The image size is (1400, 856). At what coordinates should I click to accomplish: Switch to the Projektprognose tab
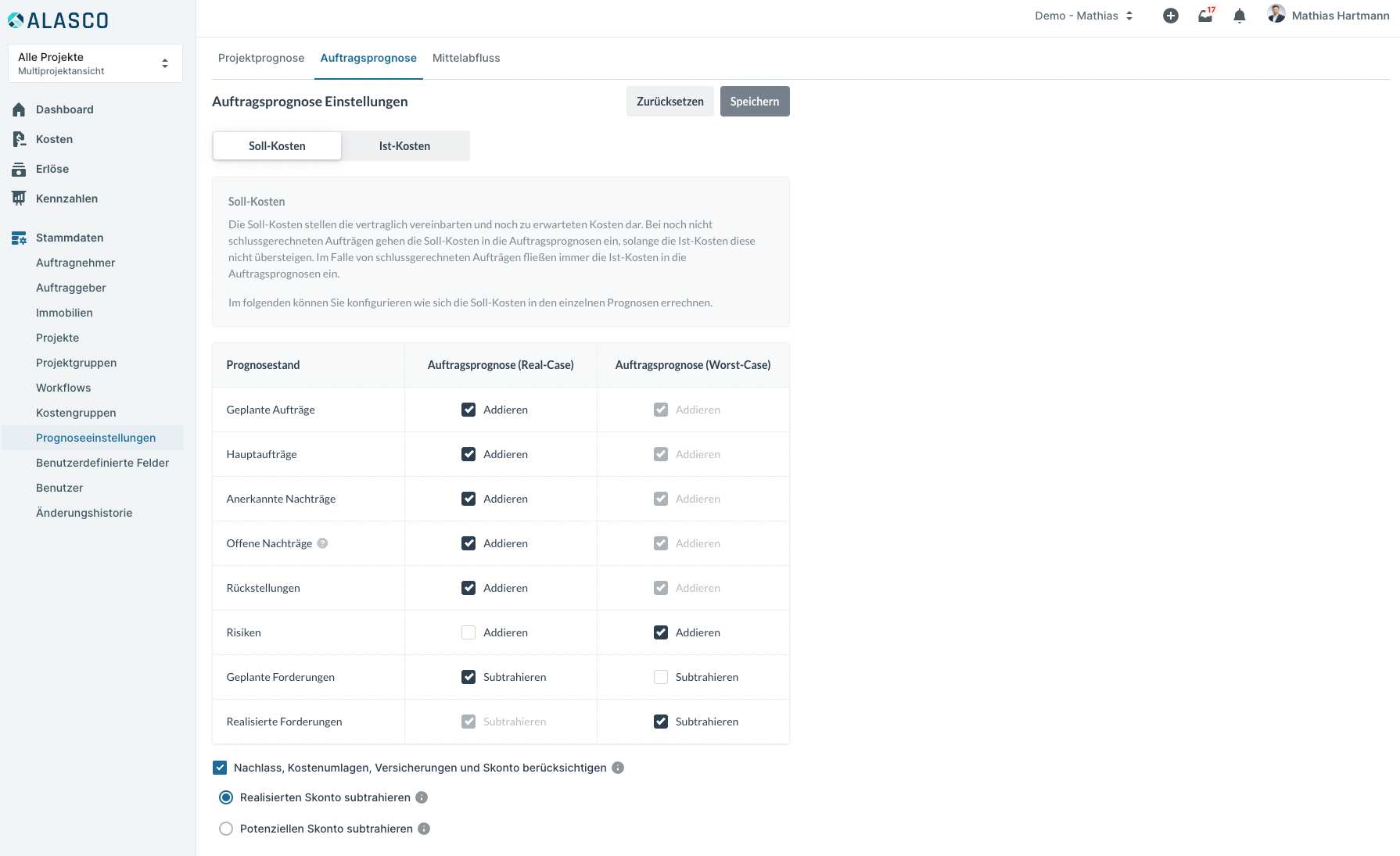[x=261, y=58]
